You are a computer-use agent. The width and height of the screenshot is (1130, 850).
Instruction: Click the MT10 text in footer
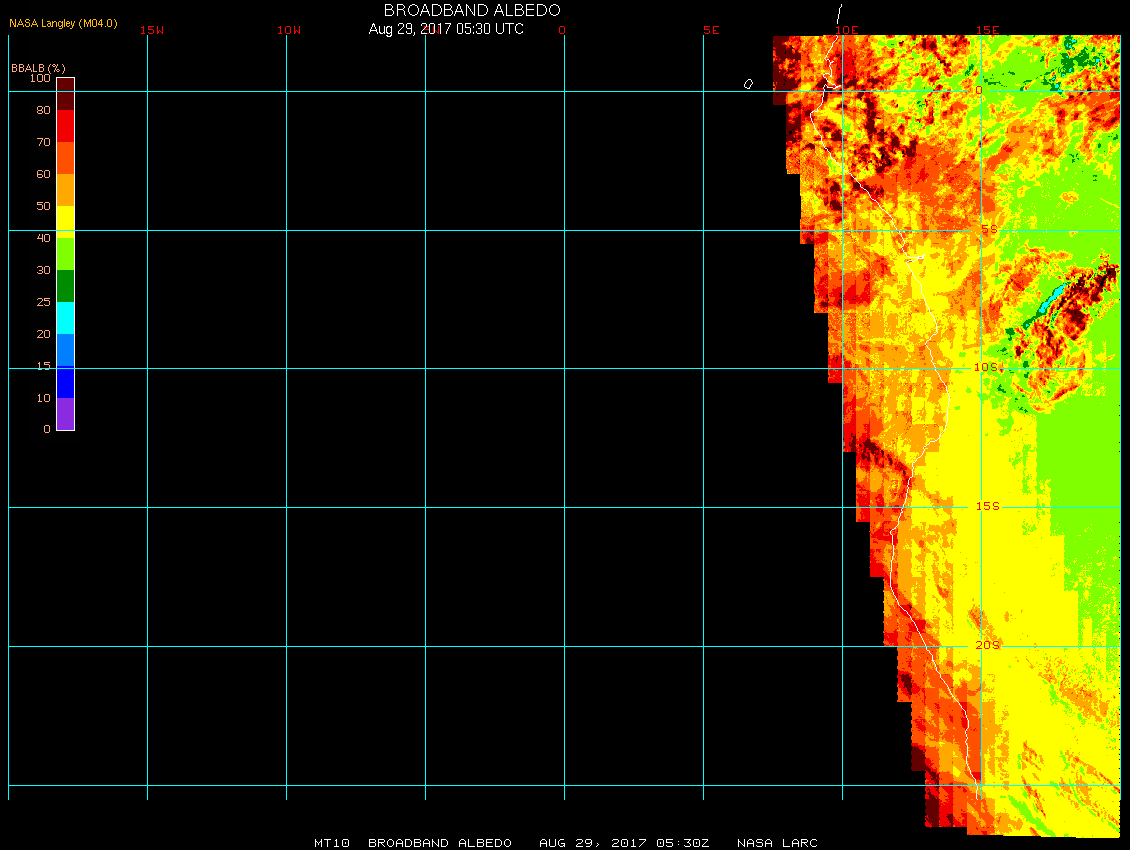click(331, 843)
